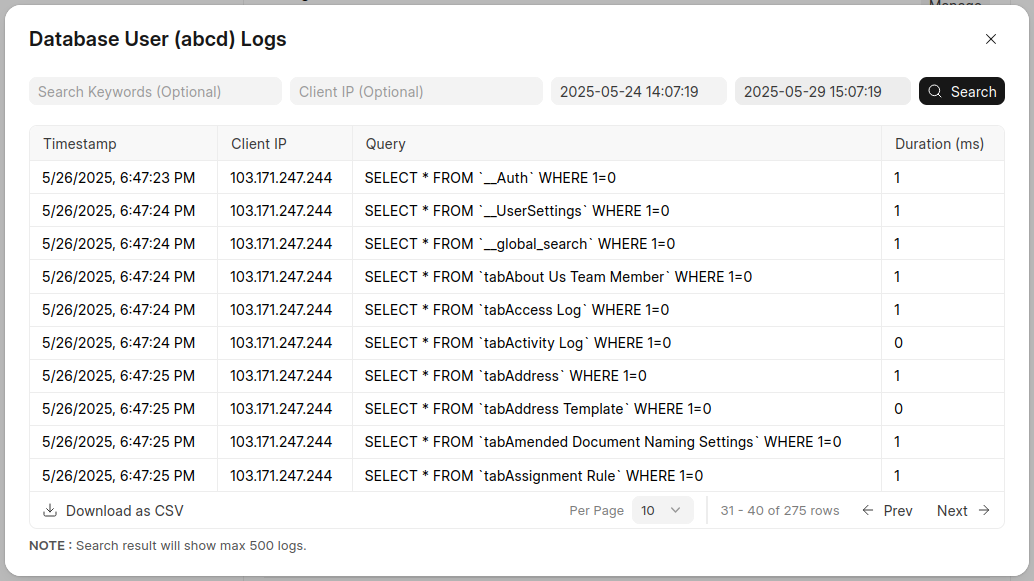Click the Duration (ms) column header
This screenshot has width=1034, height=581.
pos(939,144)
